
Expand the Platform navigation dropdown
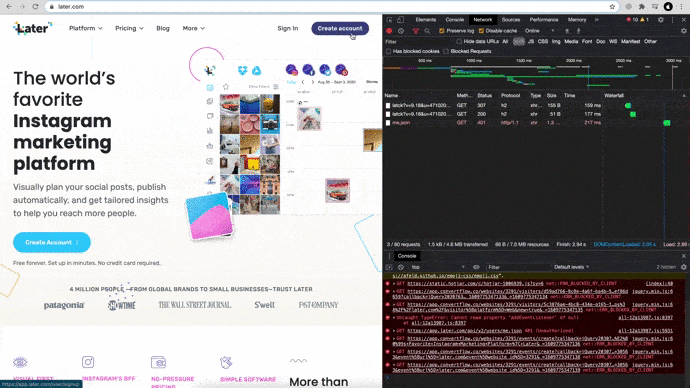click(x=86, y=28)
